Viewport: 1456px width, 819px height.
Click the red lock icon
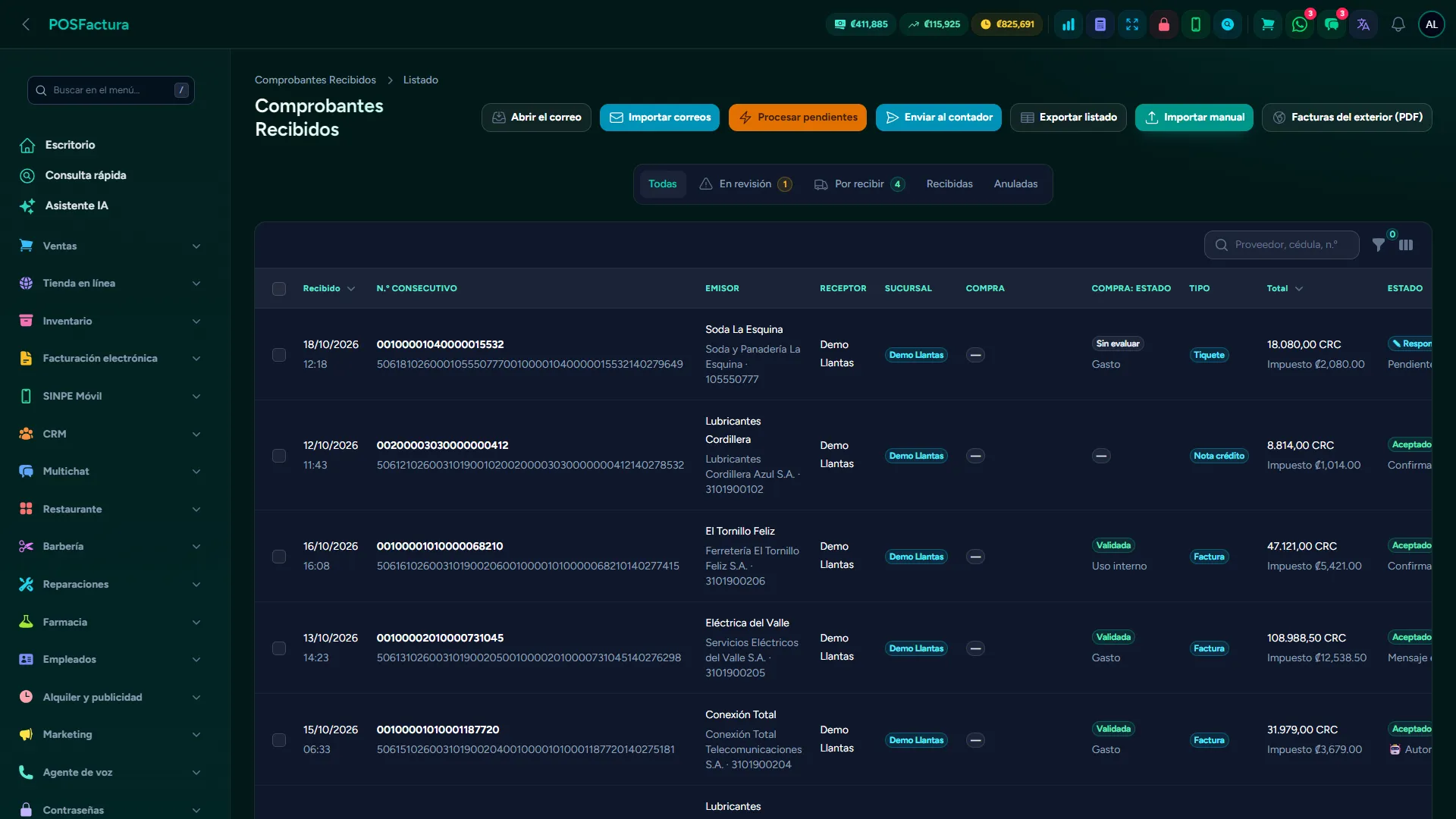[x=1164, y=24]
